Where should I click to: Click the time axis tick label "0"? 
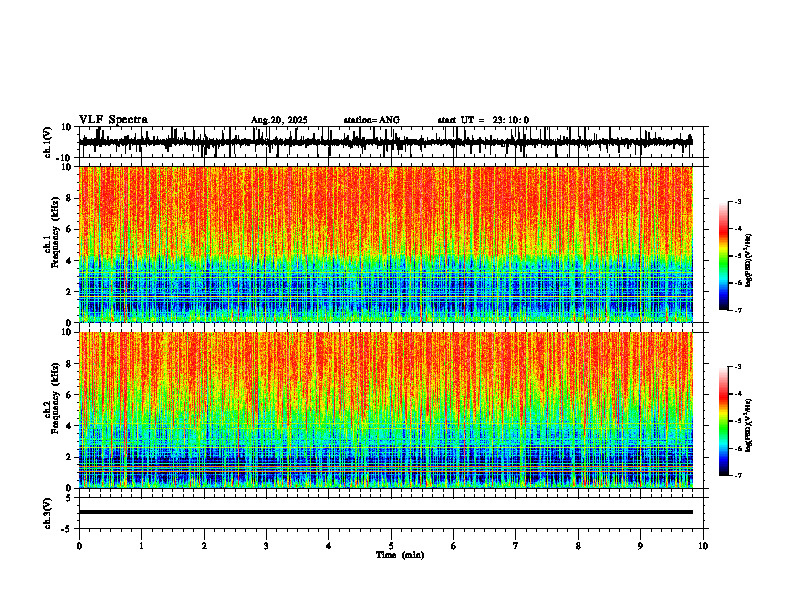click(79, 546)
